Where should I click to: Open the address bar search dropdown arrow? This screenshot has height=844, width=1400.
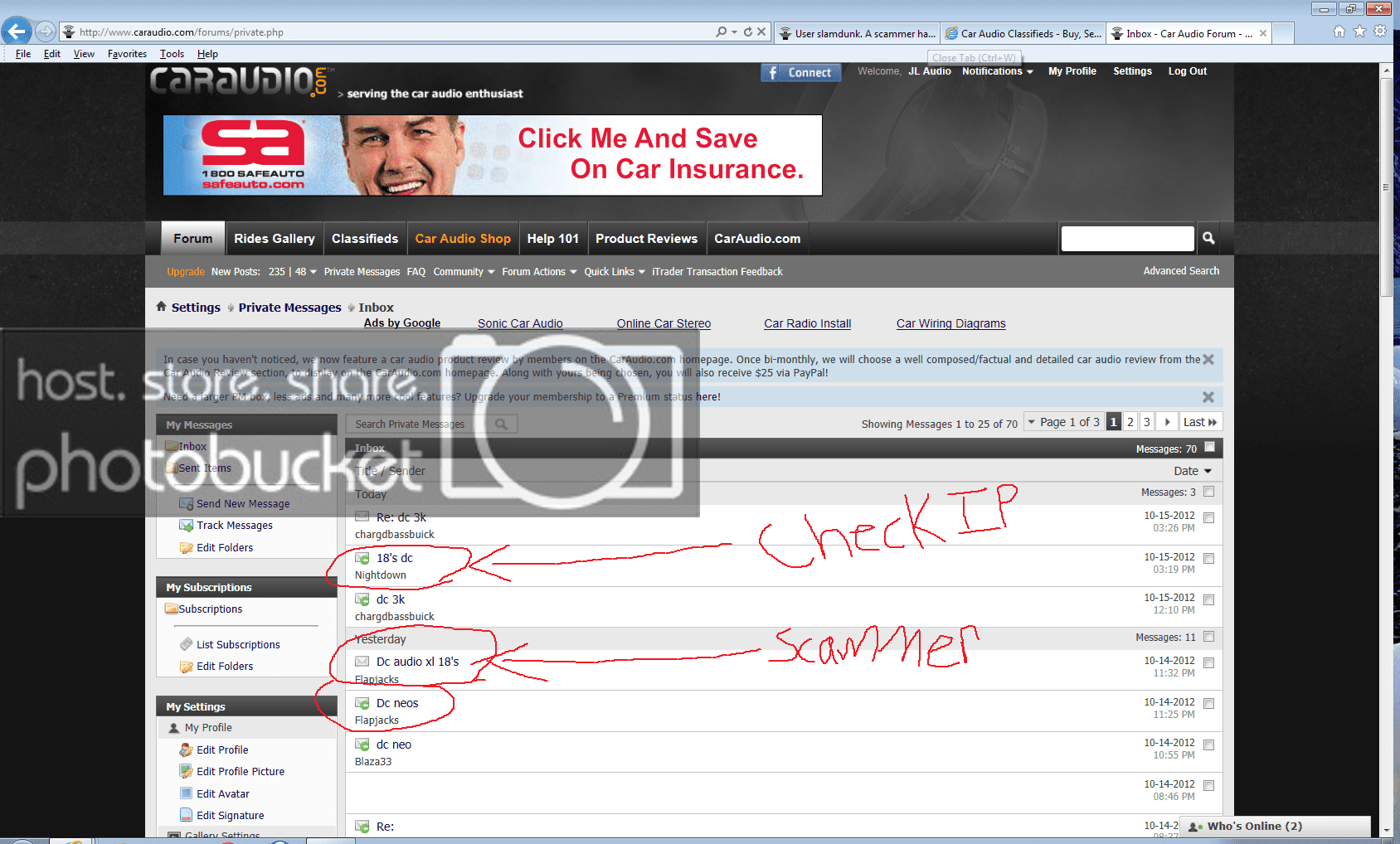click(x=734, y=32)
